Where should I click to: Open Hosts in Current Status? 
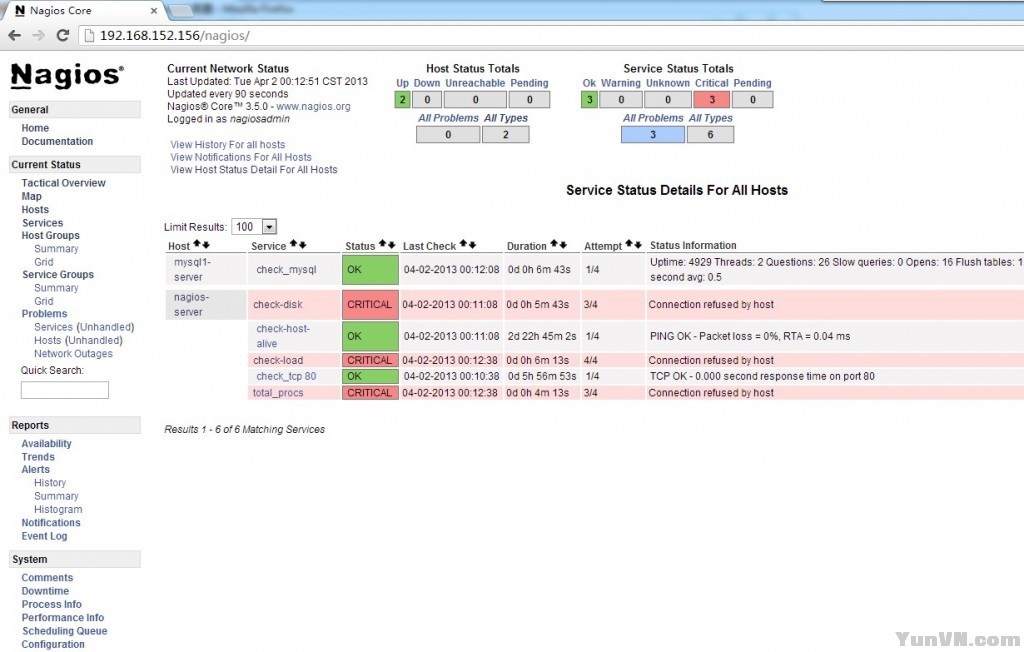tap(35, 209)
